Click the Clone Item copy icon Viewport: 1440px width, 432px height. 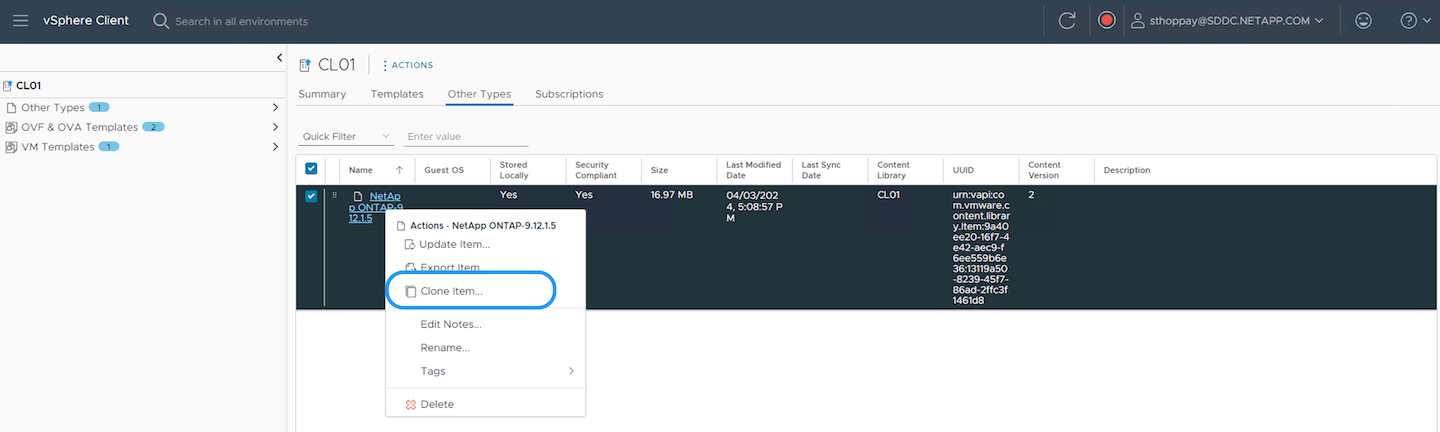(410, 291)
